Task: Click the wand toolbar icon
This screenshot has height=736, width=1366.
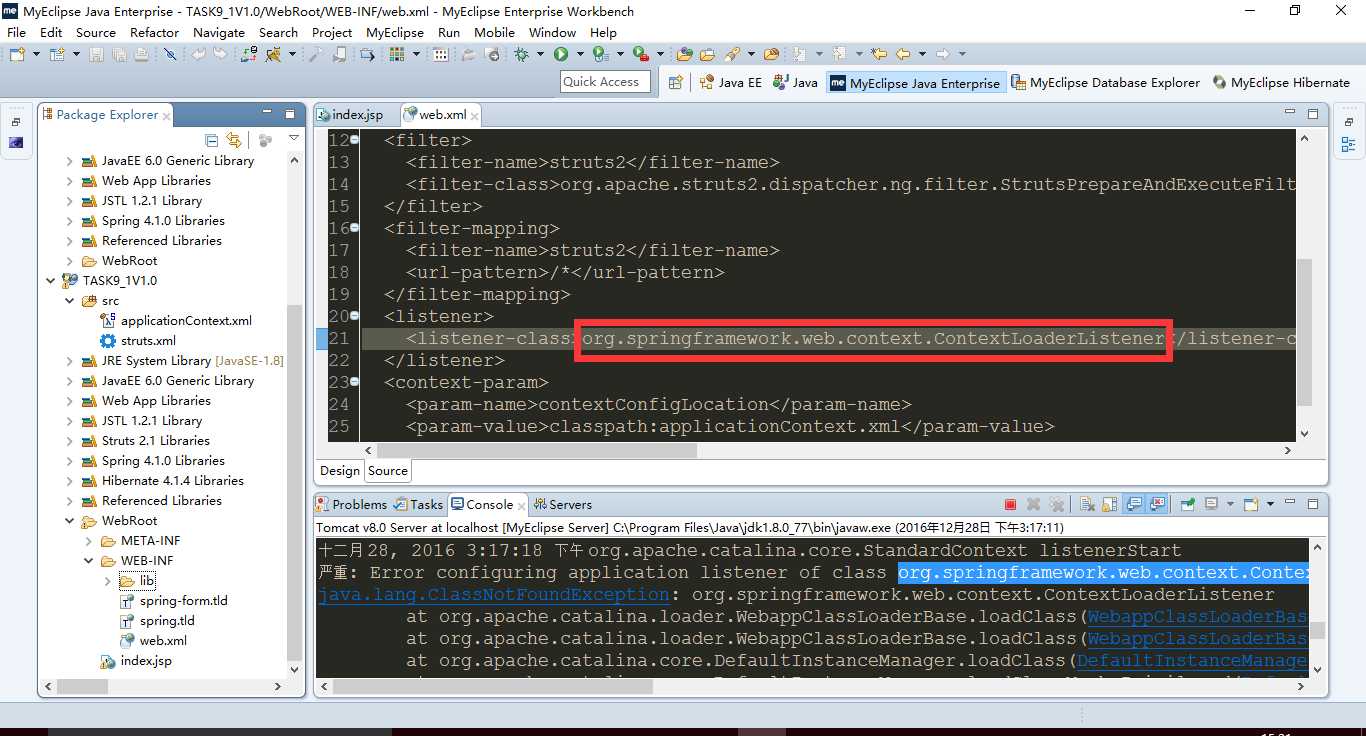Action: point(315,54)
